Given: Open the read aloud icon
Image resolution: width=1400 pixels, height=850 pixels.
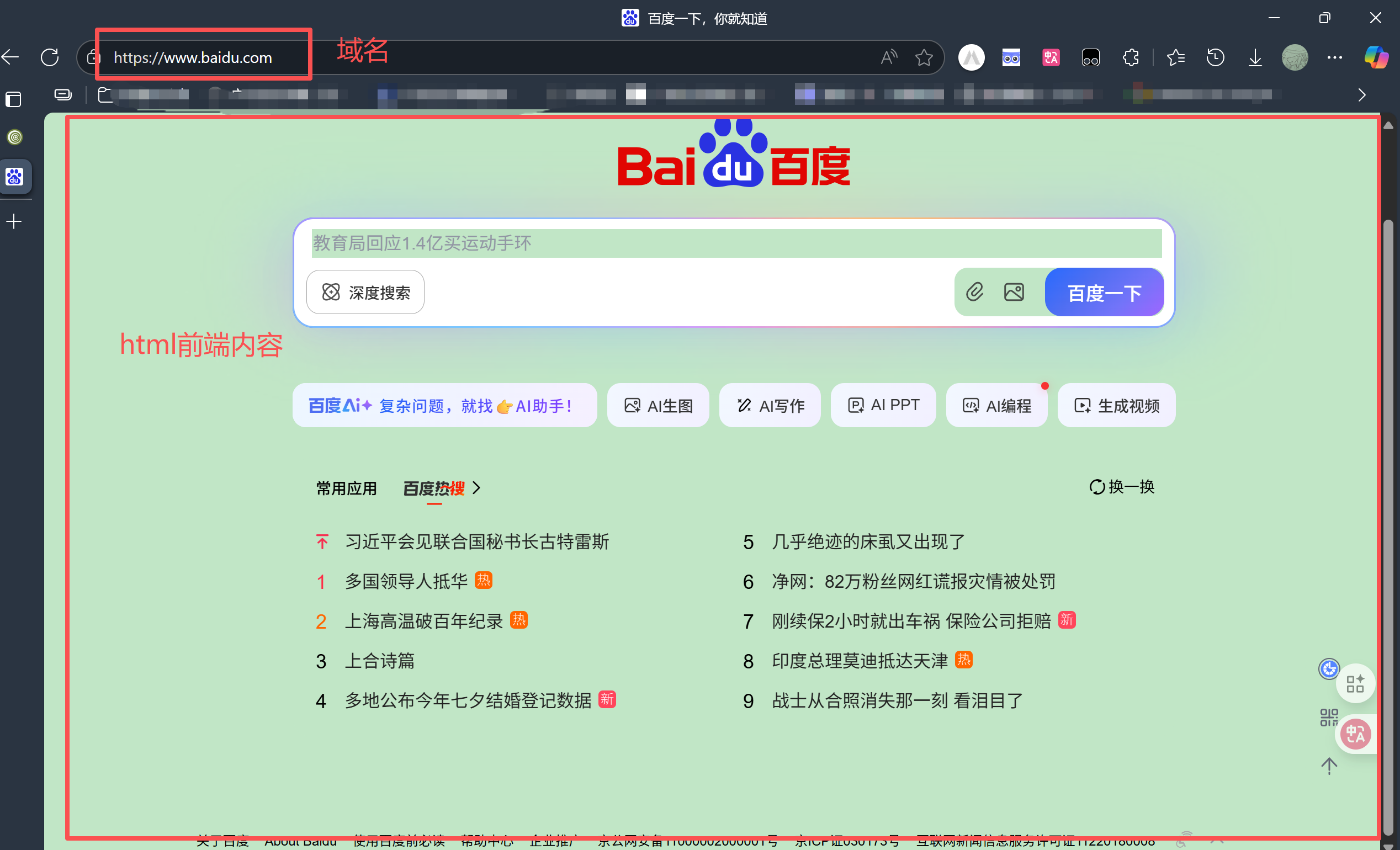Looking at the screenshot, I should pyautogui.click(x=889, y=57).
